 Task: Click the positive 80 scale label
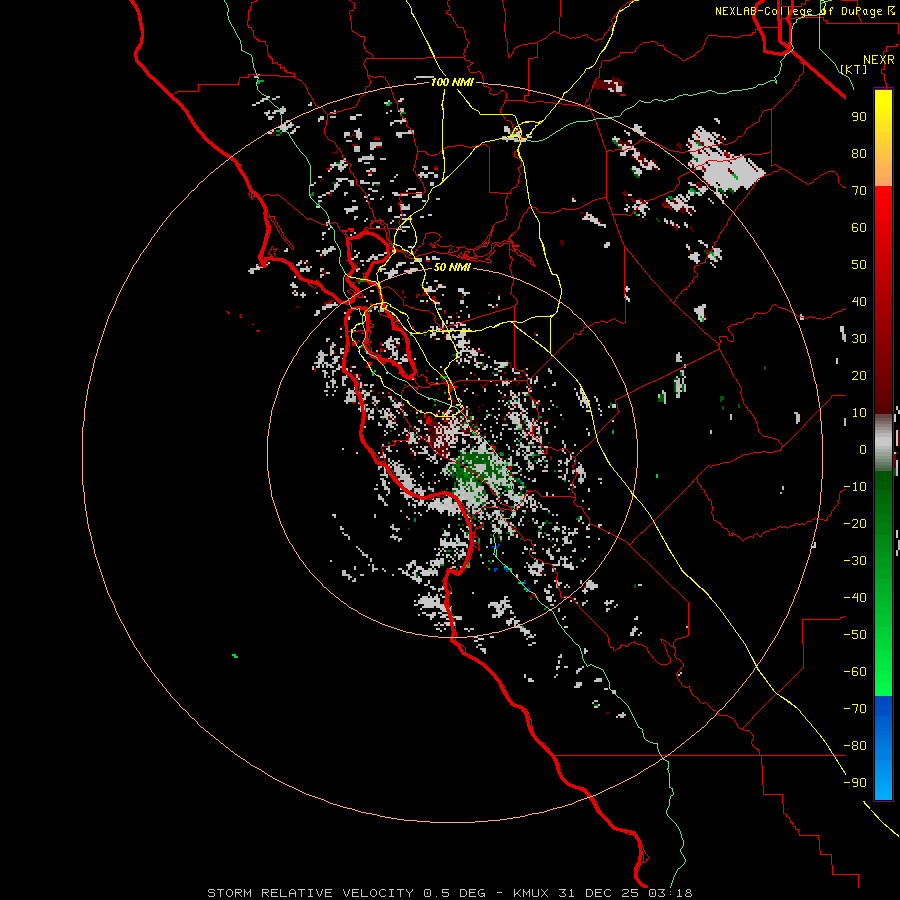859,153
